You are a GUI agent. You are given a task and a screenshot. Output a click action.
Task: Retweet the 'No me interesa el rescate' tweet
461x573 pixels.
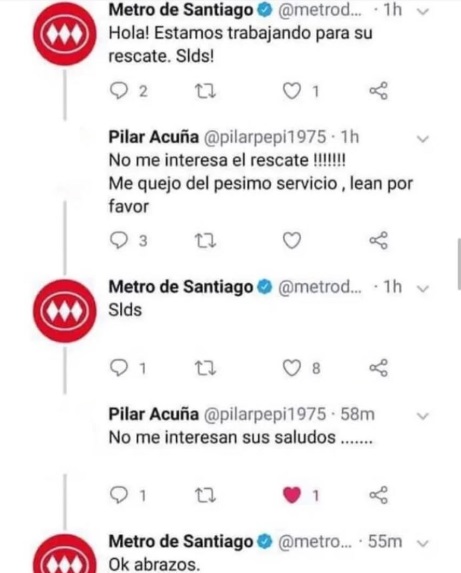point(205,241)
